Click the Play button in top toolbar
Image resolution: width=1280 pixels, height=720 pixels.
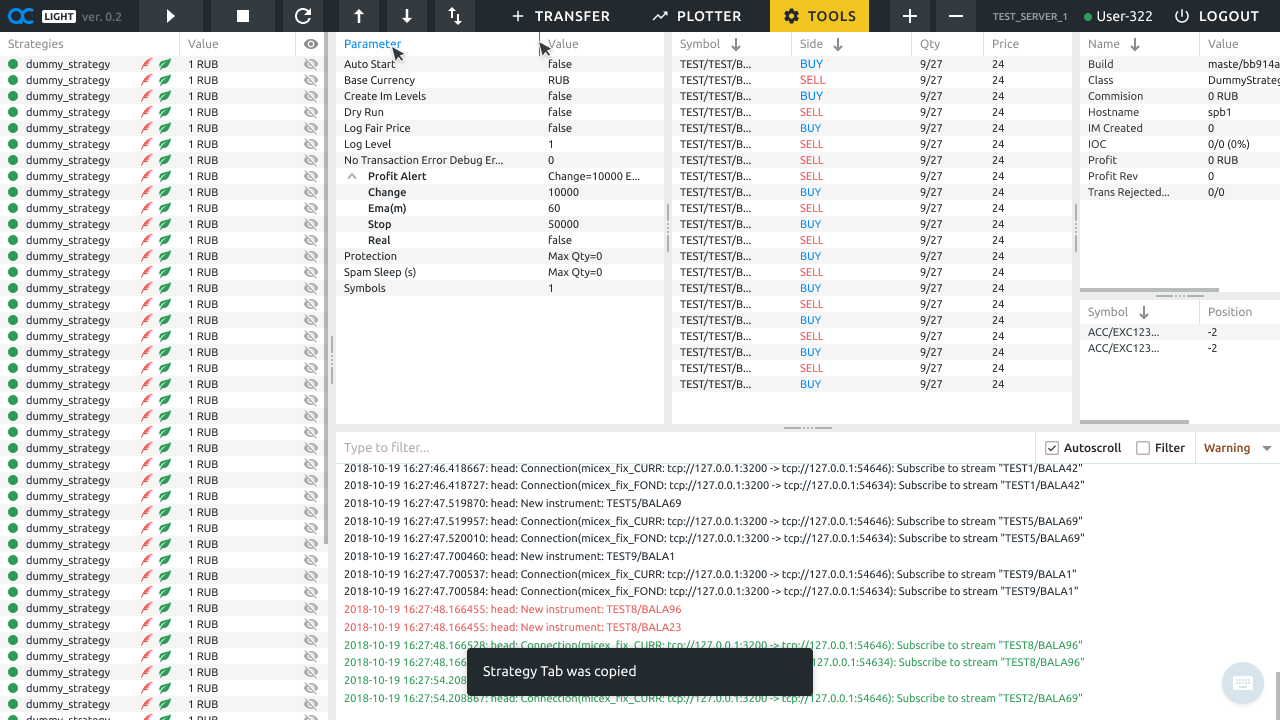(x=171, y=16)
